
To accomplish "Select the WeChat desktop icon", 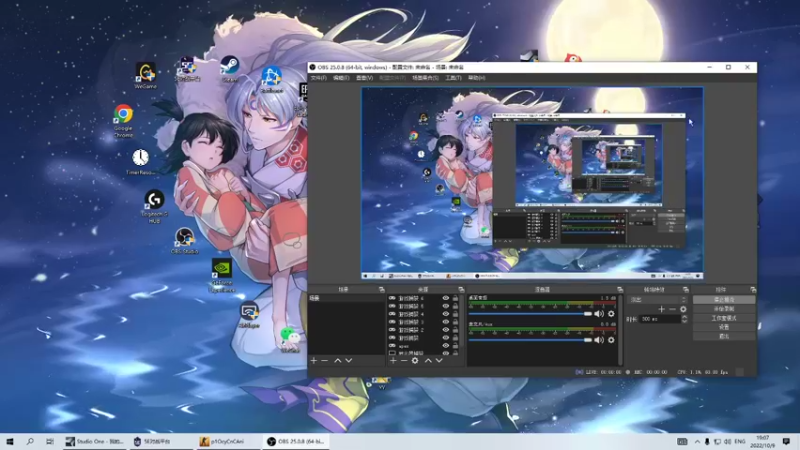I will click(x=290, y=340).
